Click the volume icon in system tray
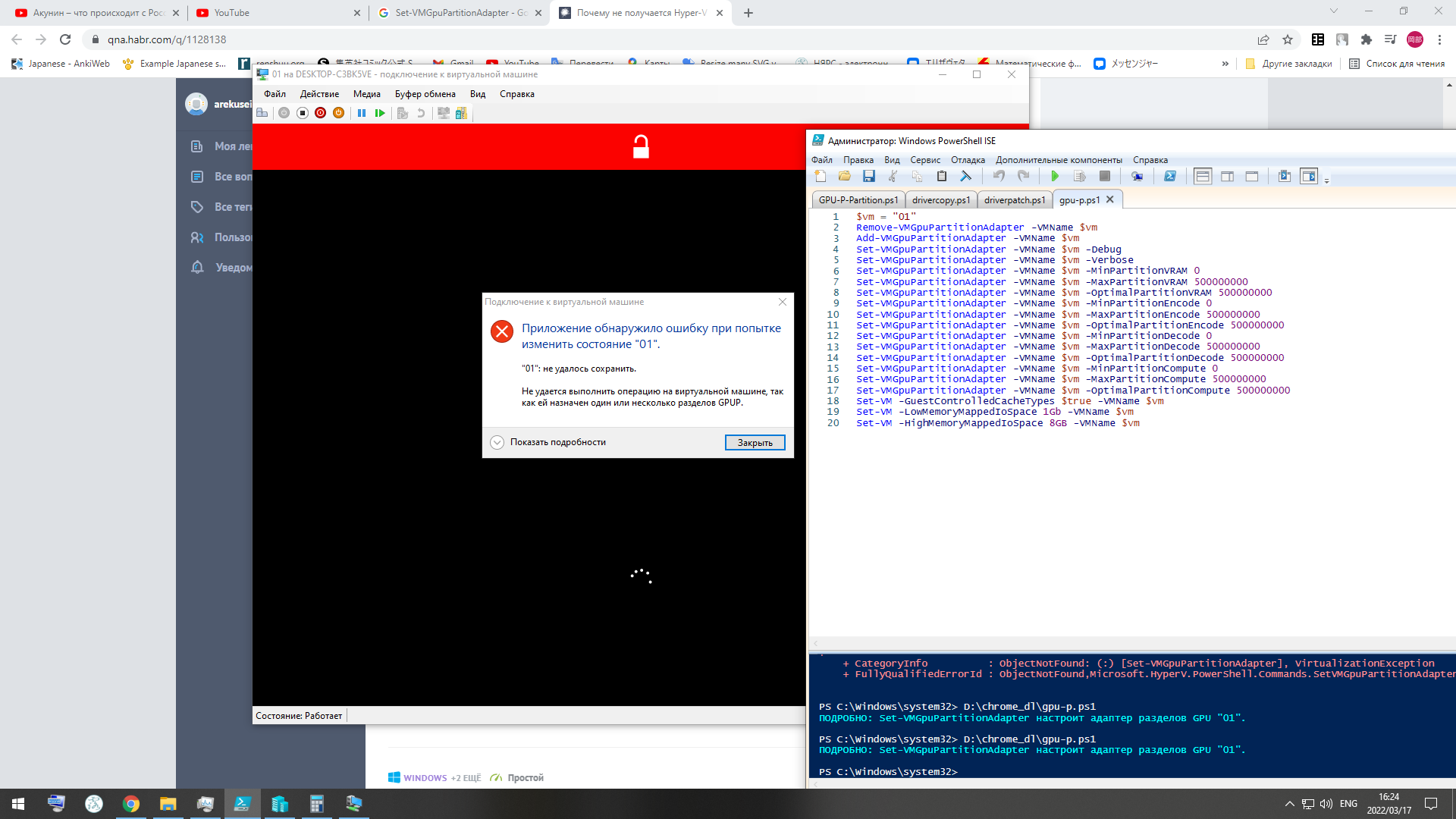Viewport: 1456px width, 819px height. pyautogui.click(x=1326, y=804)
